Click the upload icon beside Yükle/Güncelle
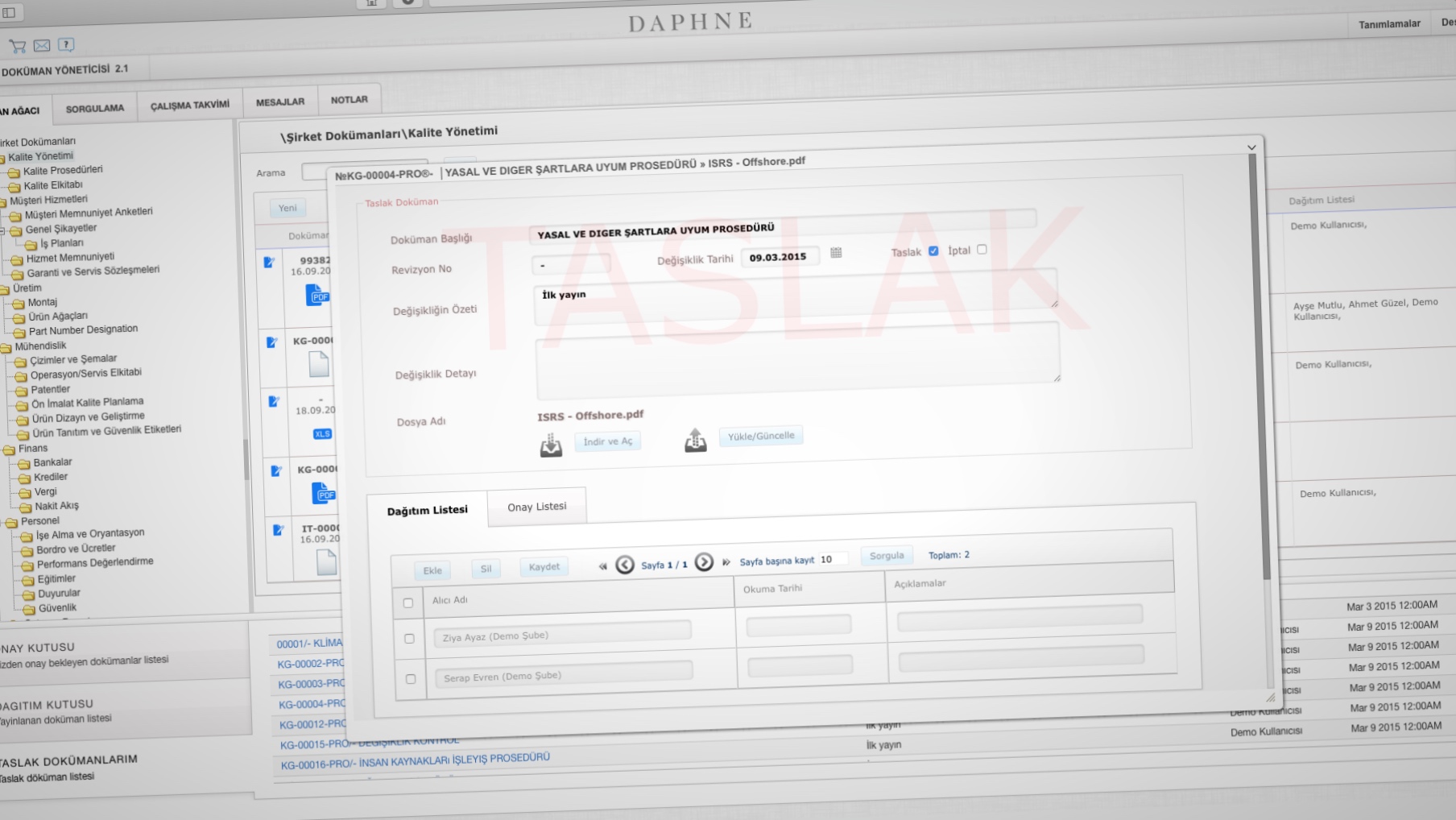Screen dimensions: 1456x820 pyautogui.click(x=695, y=440)
